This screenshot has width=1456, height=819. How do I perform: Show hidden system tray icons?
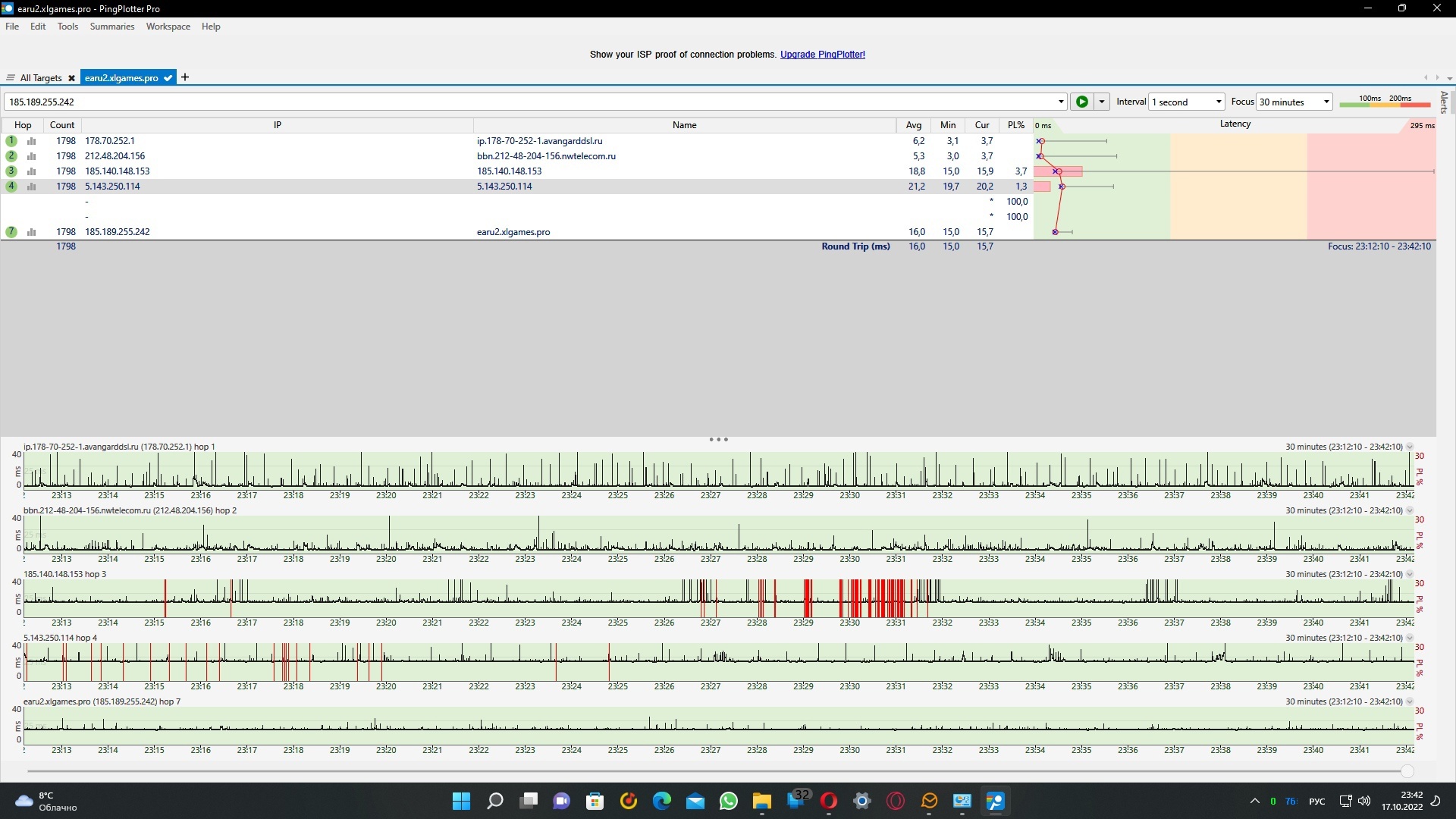(x=1254, y=801)
